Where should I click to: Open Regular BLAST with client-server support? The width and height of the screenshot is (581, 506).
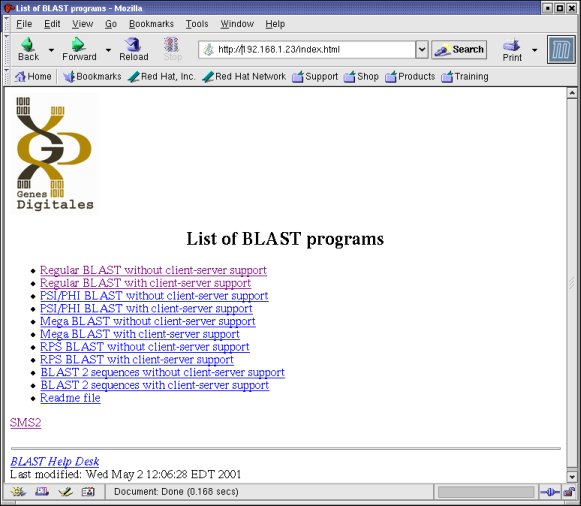(146, 283)
